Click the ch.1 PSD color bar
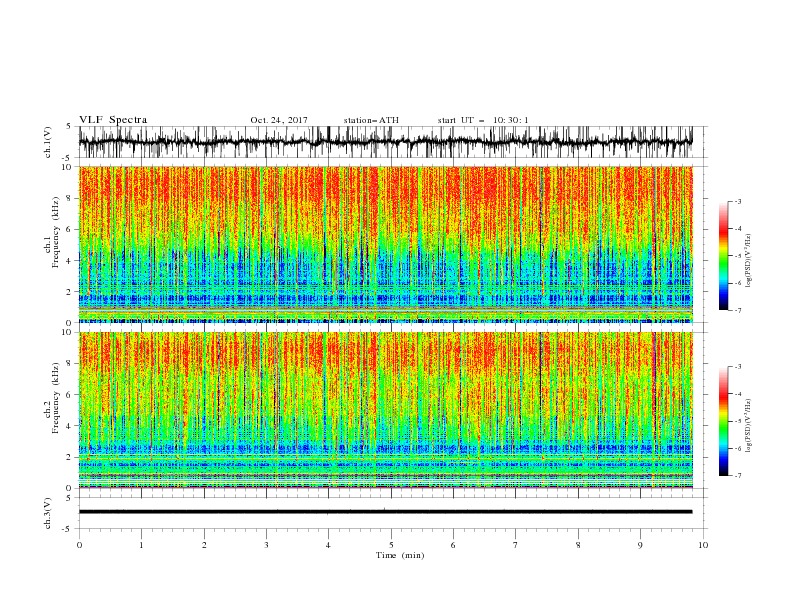The width and height of the screenshot is (792, 612). click(x=723, y=256)
